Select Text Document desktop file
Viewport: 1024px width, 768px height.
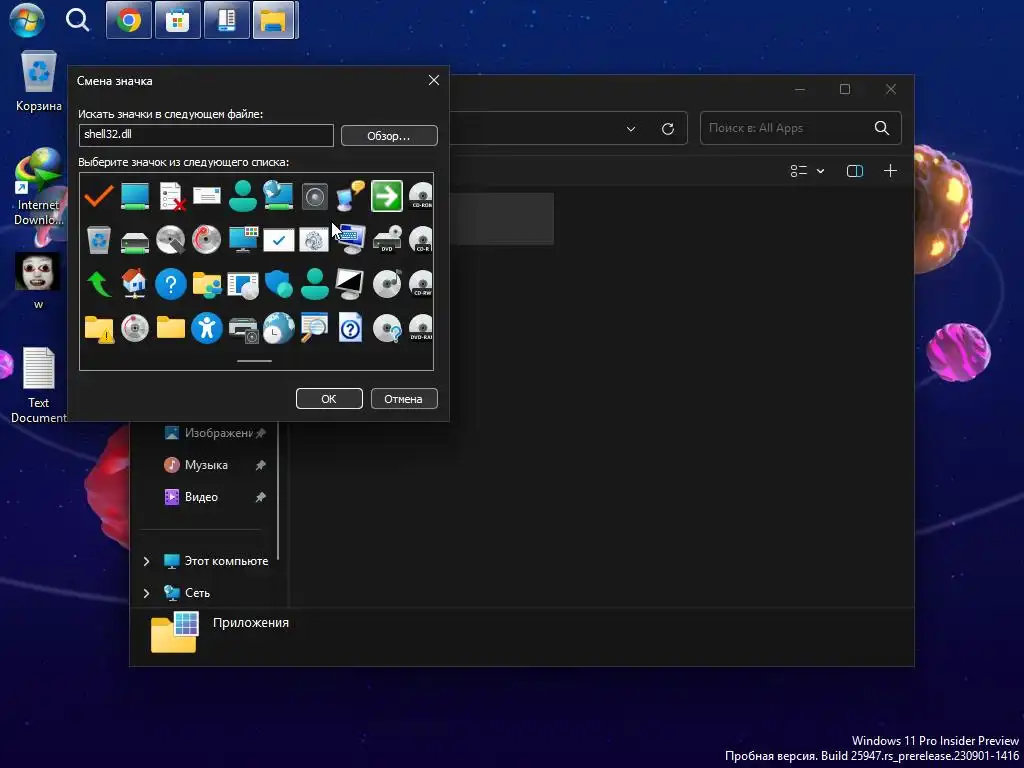click(x=39, y=385)
